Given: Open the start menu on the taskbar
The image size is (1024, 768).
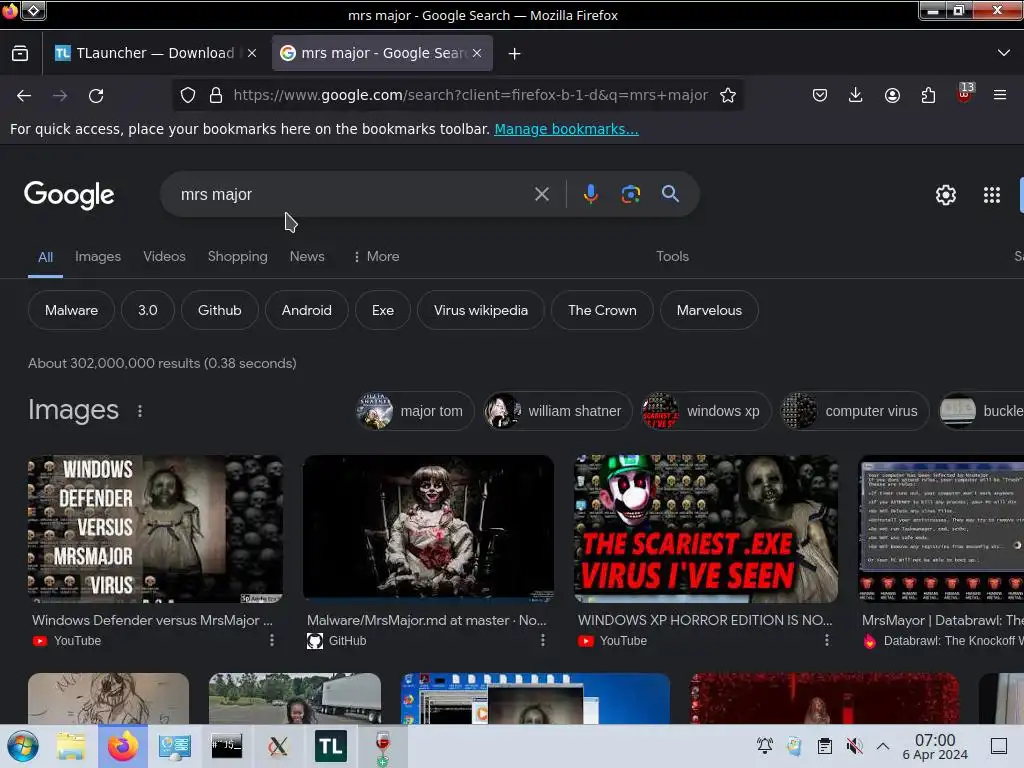Looking at the screenshot, I should tap(23, 746).
